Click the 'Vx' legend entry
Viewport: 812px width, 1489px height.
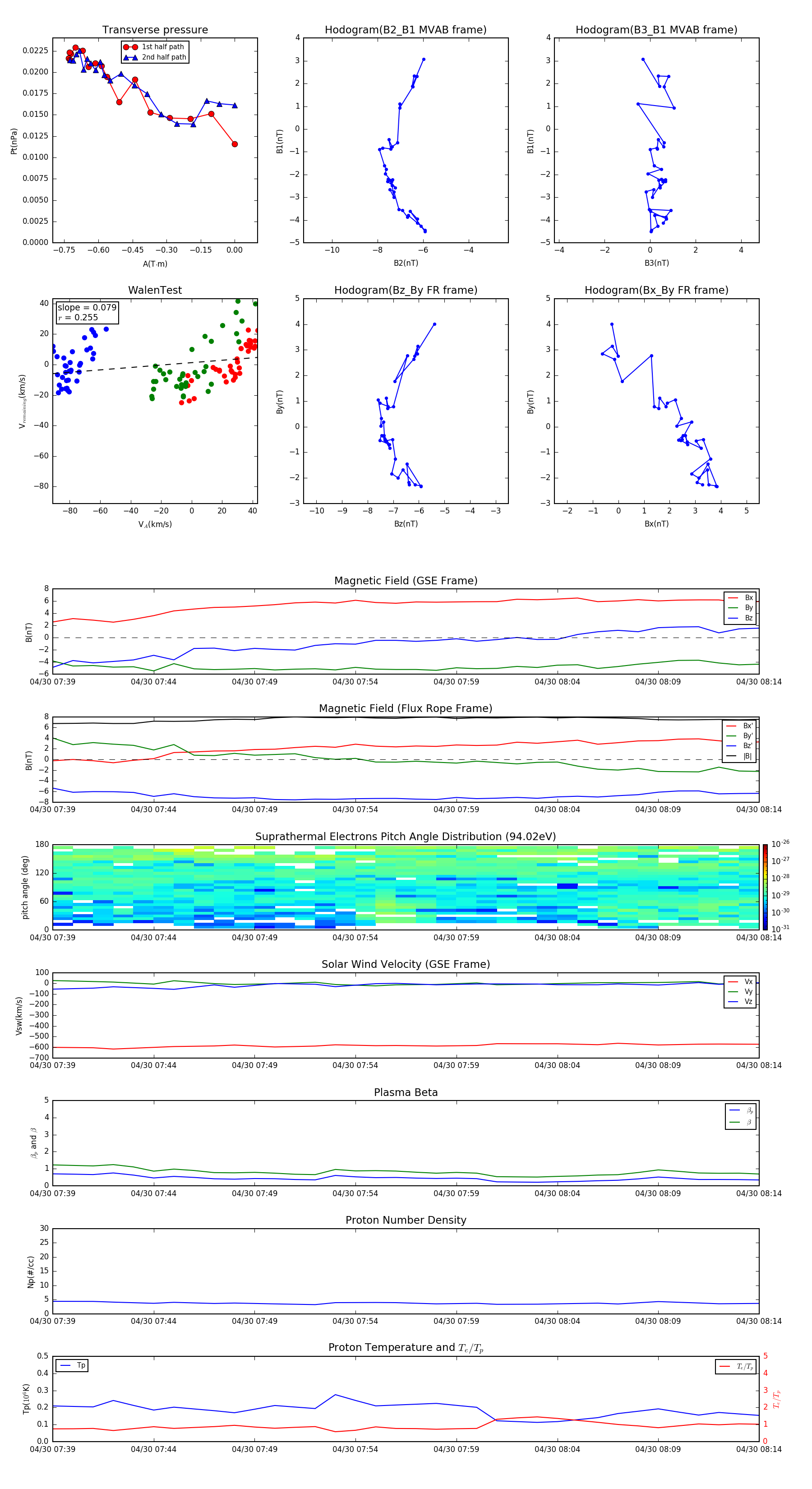click(x=741, y=981)
